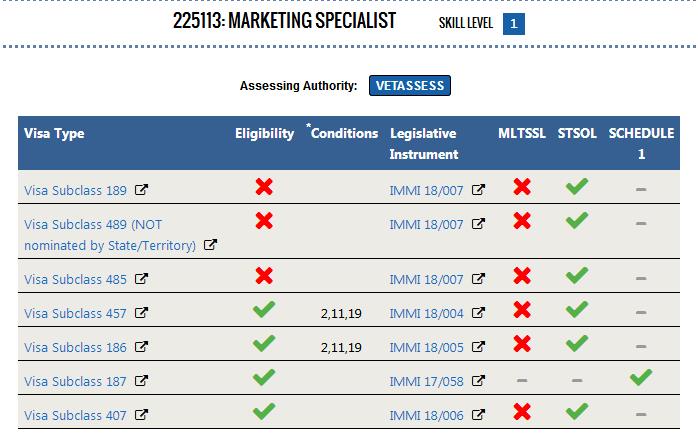
Task: Open the Visa Subclass 189 link
Action: [75, 191]
